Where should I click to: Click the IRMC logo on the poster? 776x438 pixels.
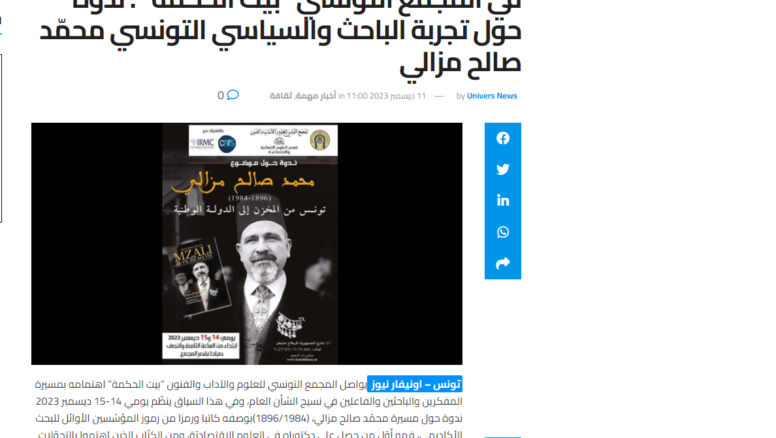coord(202,143)
